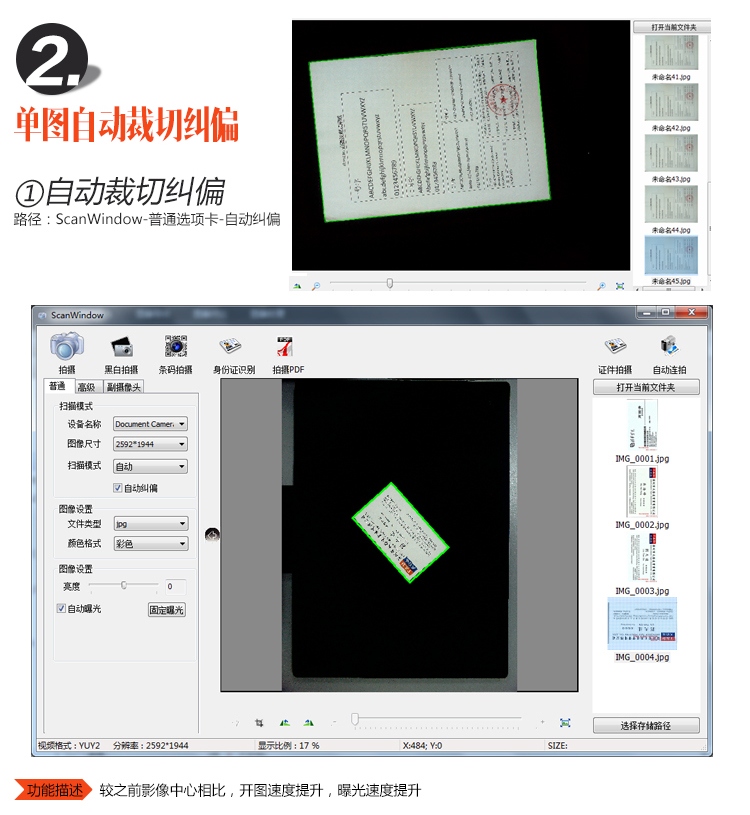Screen dimensions: 750x815
Task: Expand the 设备名称 Document Camera dropdown
Action: pos(150,424)
